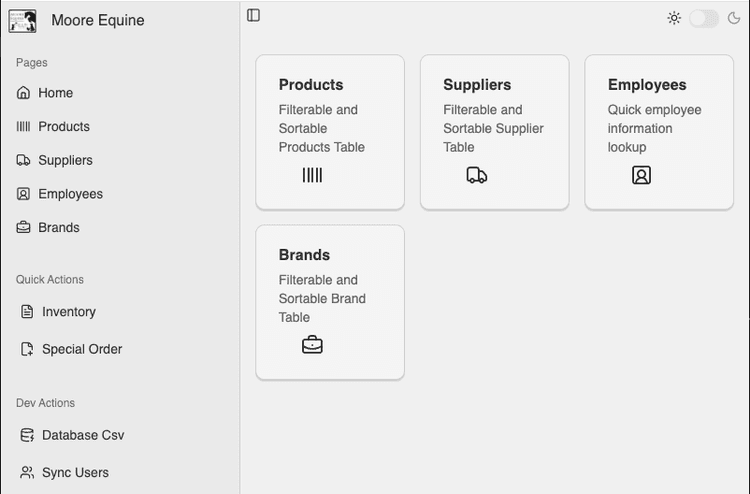Click the briefcase icon in Brands card
The image size is (750, 494).
tap(312, 345)
